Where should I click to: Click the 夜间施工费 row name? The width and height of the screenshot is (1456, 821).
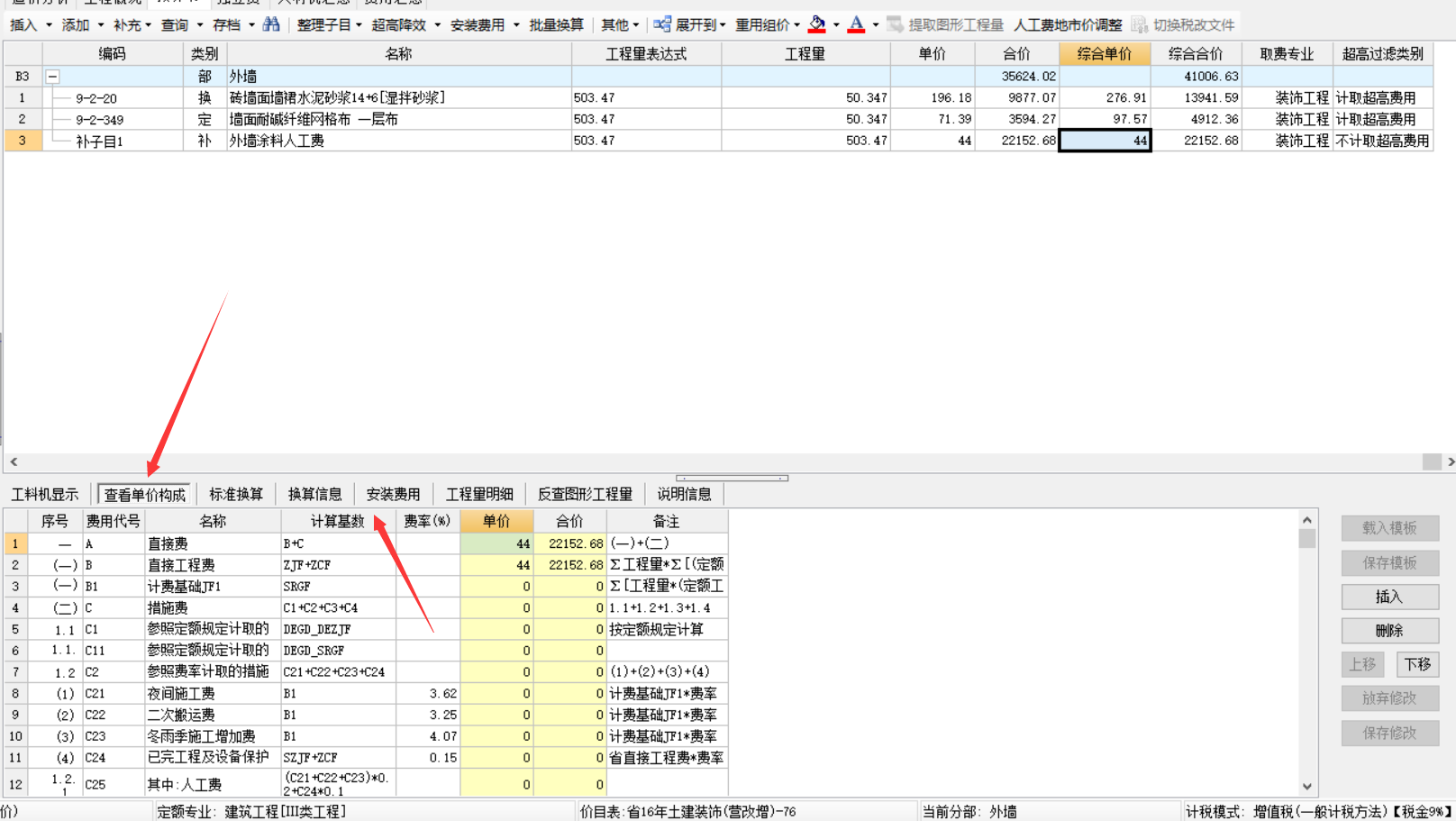coord(213,693)
